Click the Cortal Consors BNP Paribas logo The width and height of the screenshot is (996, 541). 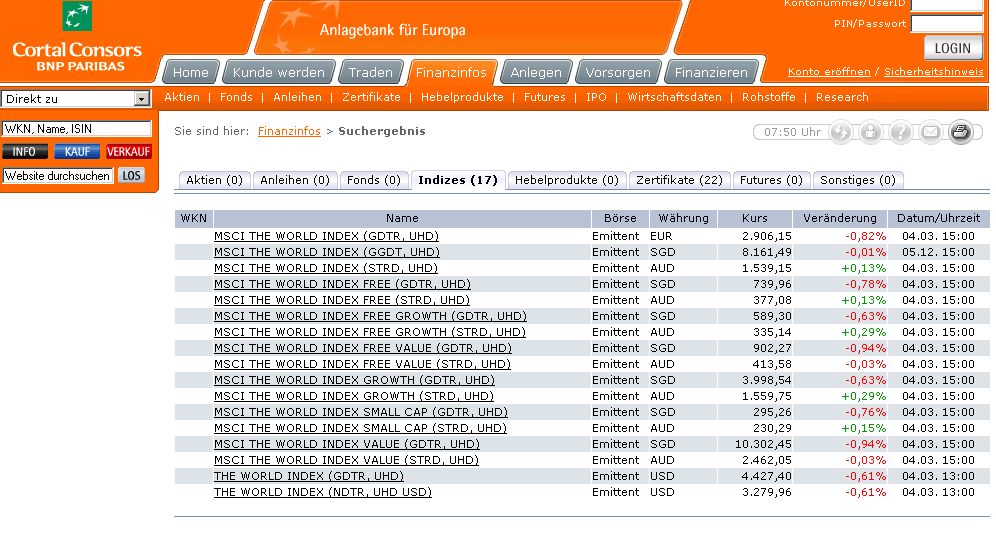click(77, 38)
